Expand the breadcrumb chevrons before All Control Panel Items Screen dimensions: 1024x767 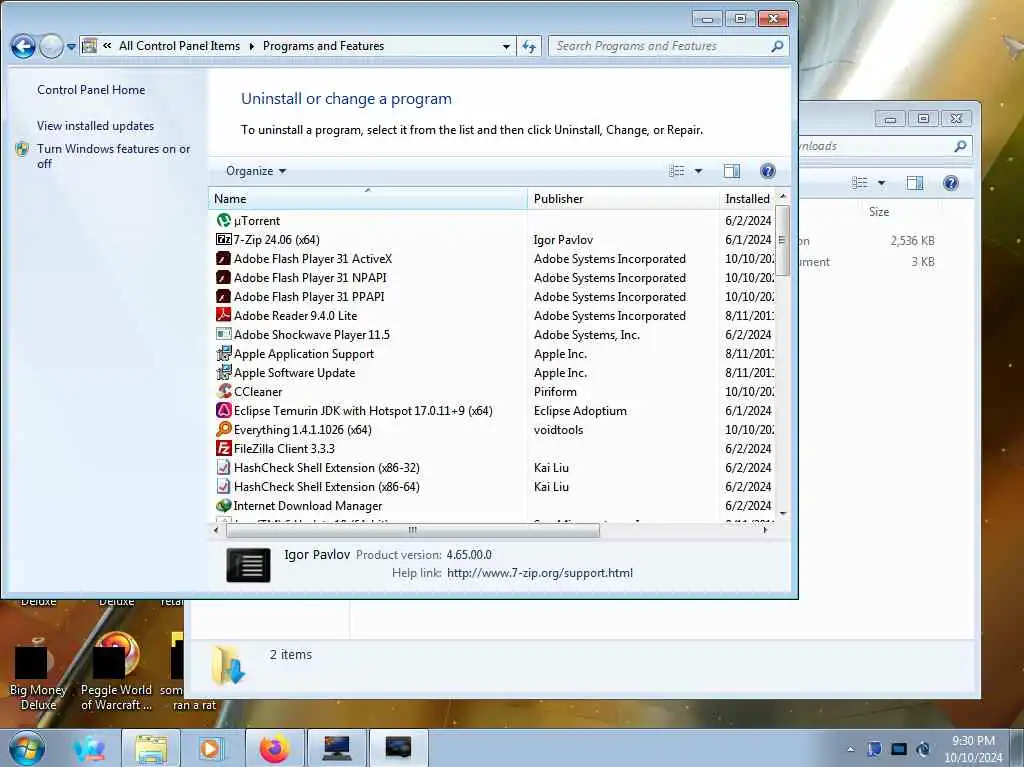(107, 46)
